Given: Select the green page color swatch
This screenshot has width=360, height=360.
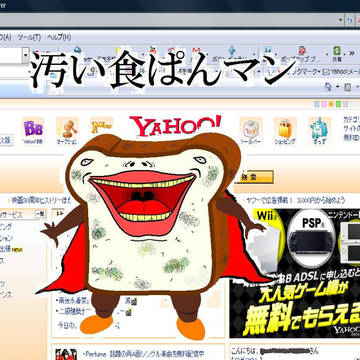Looking at the screenshot, I should click(338, 104).
